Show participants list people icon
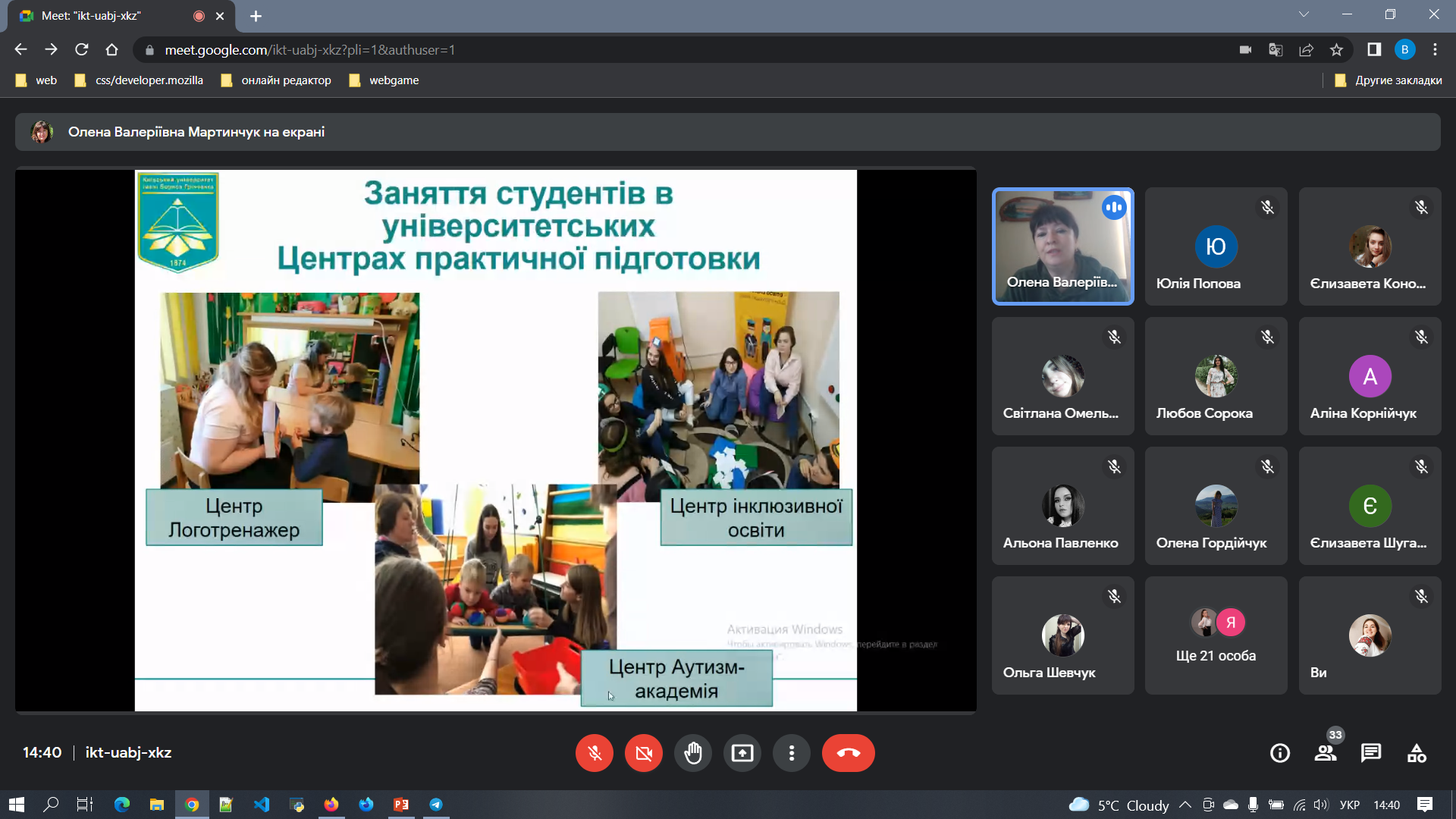 tap(1326, 753)
